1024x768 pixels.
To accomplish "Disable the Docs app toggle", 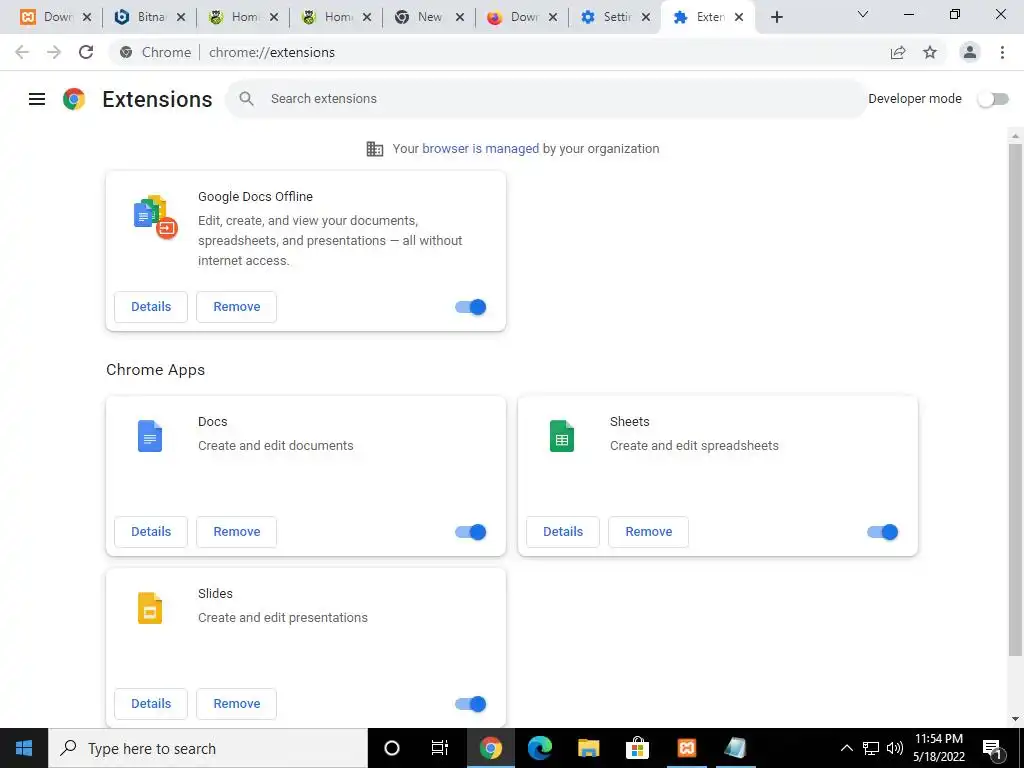I will point(471,532).
